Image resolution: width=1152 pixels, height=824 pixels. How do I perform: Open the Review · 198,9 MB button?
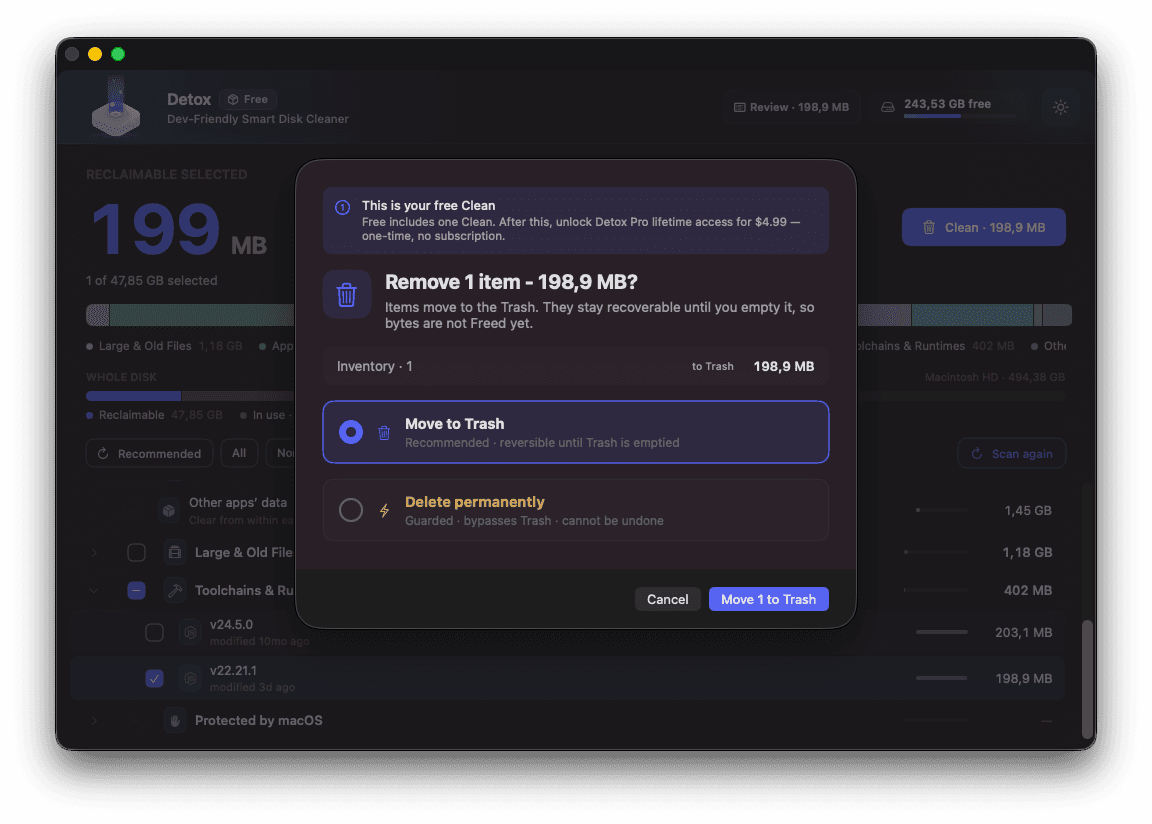point(791,107)
